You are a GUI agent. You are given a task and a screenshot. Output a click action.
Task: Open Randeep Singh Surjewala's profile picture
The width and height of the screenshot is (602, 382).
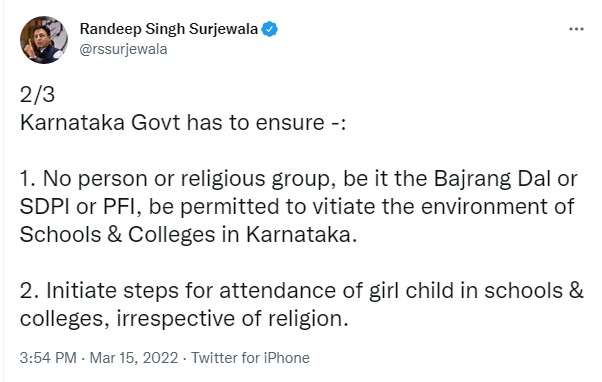(44, 40)
